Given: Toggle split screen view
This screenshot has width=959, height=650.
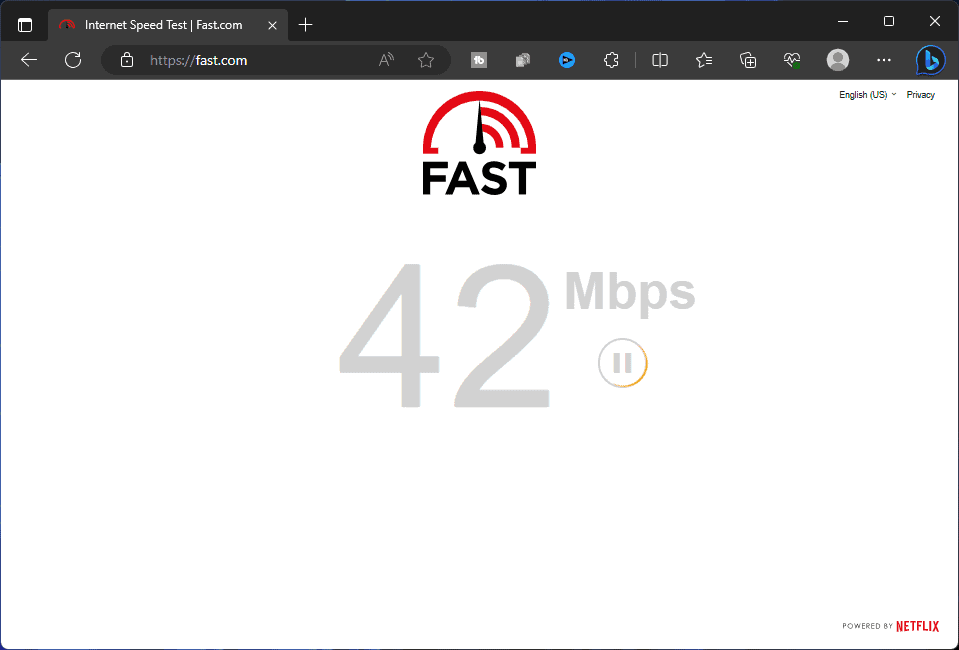Looking at the screenshot, I should coord(660,60).
